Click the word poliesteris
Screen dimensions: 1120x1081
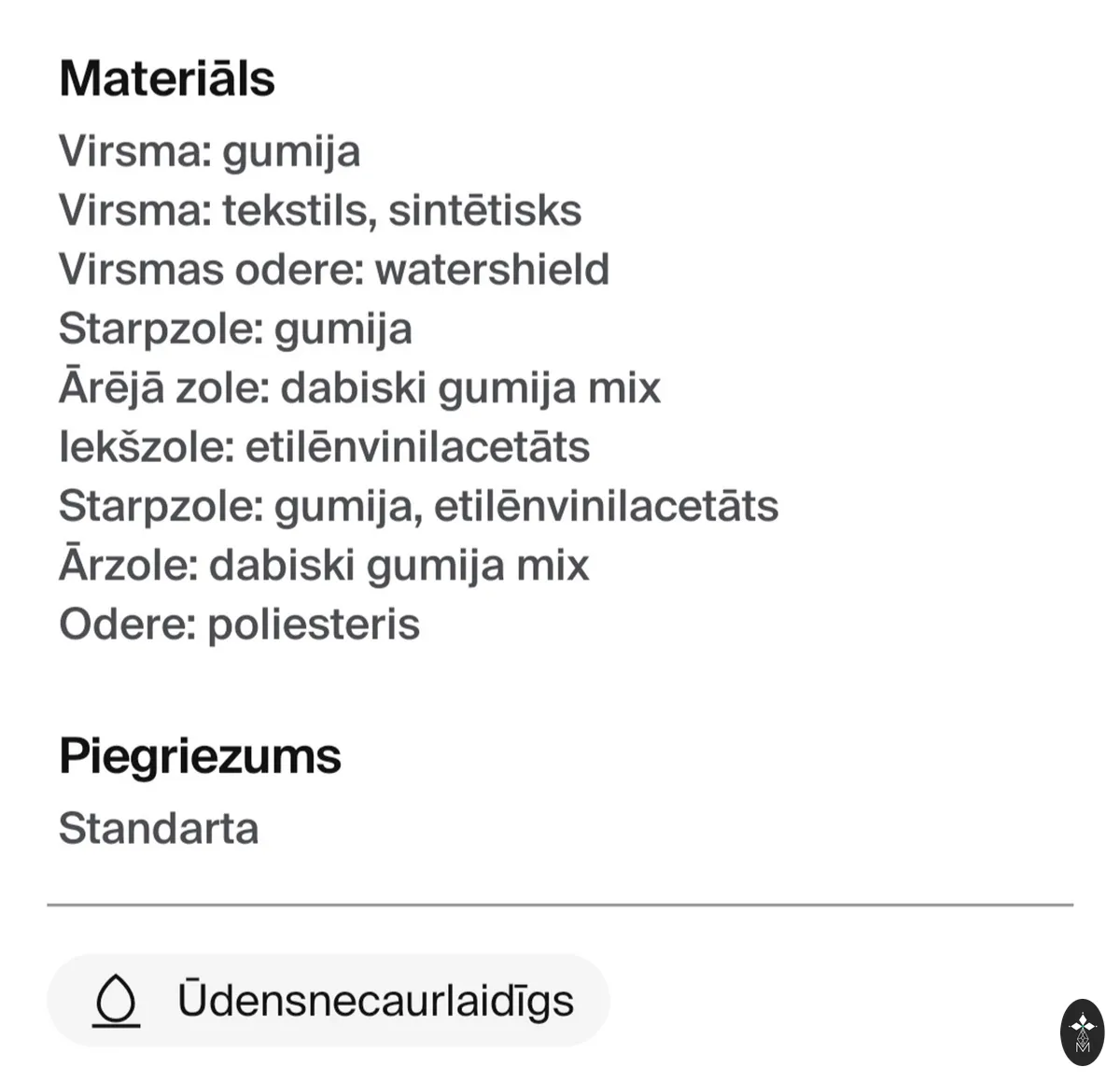(314, 625)
